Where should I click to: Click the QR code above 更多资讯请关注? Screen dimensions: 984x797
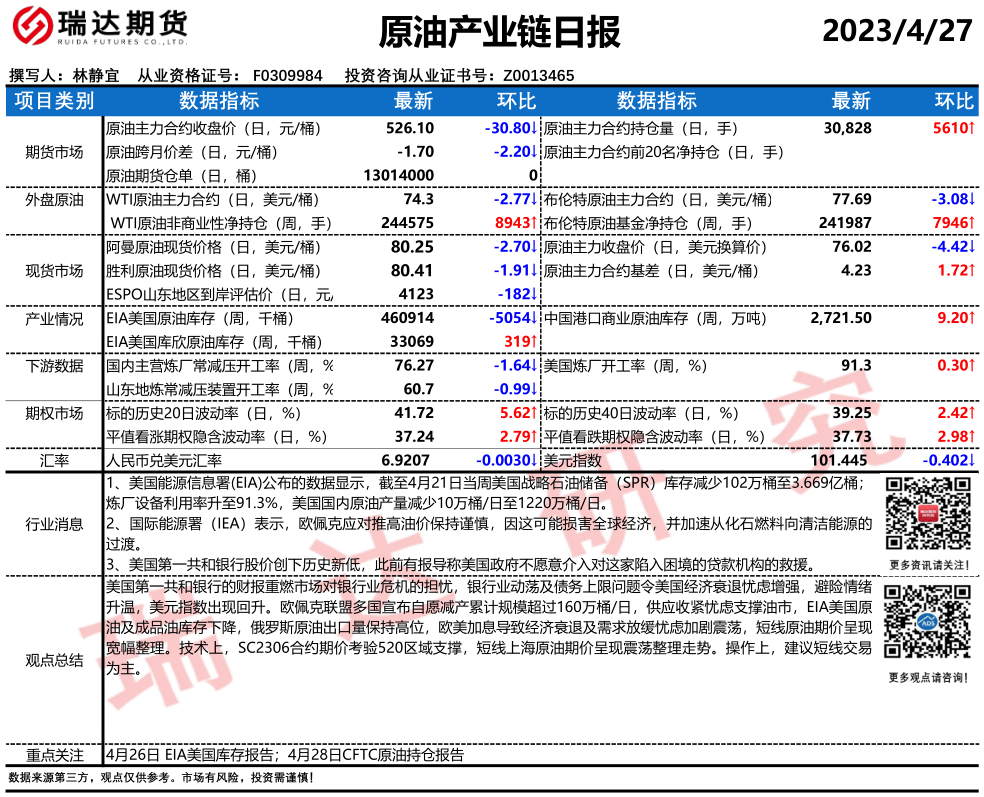[927, 512]
